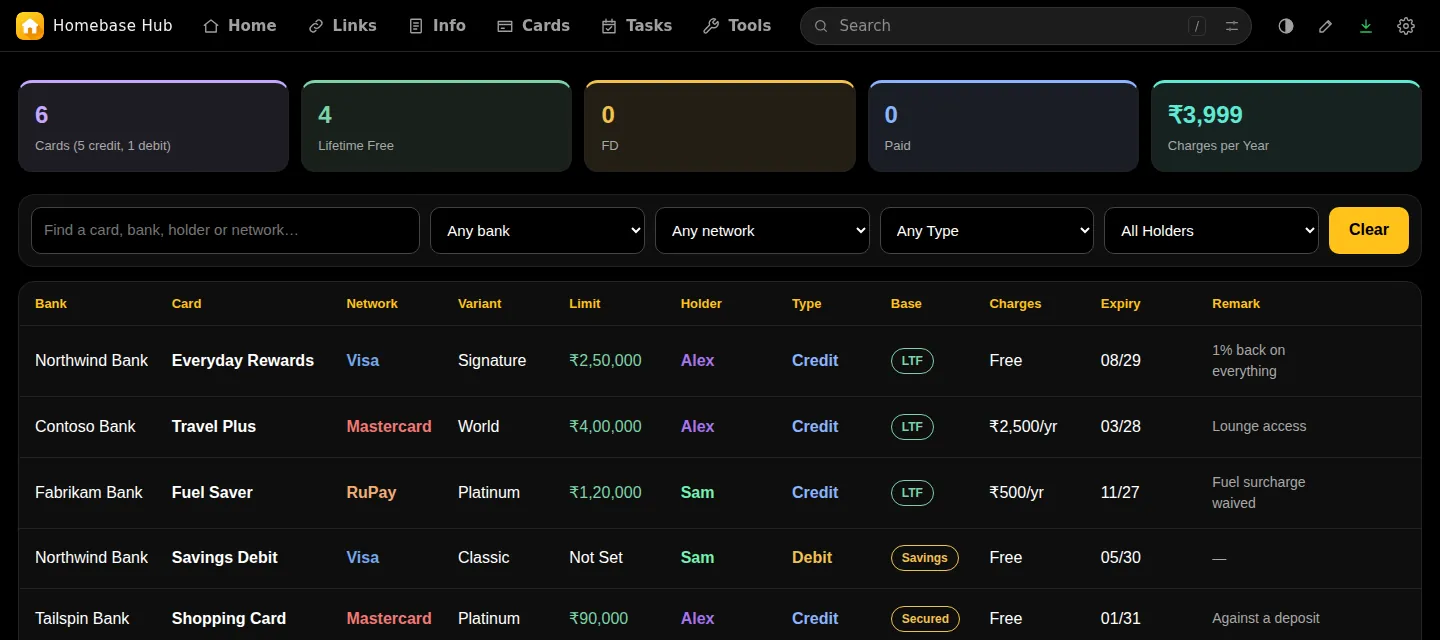The image size is (1440, 640).
Task: Open search filter options sliders icon
Action: [x=1232, y=26]
